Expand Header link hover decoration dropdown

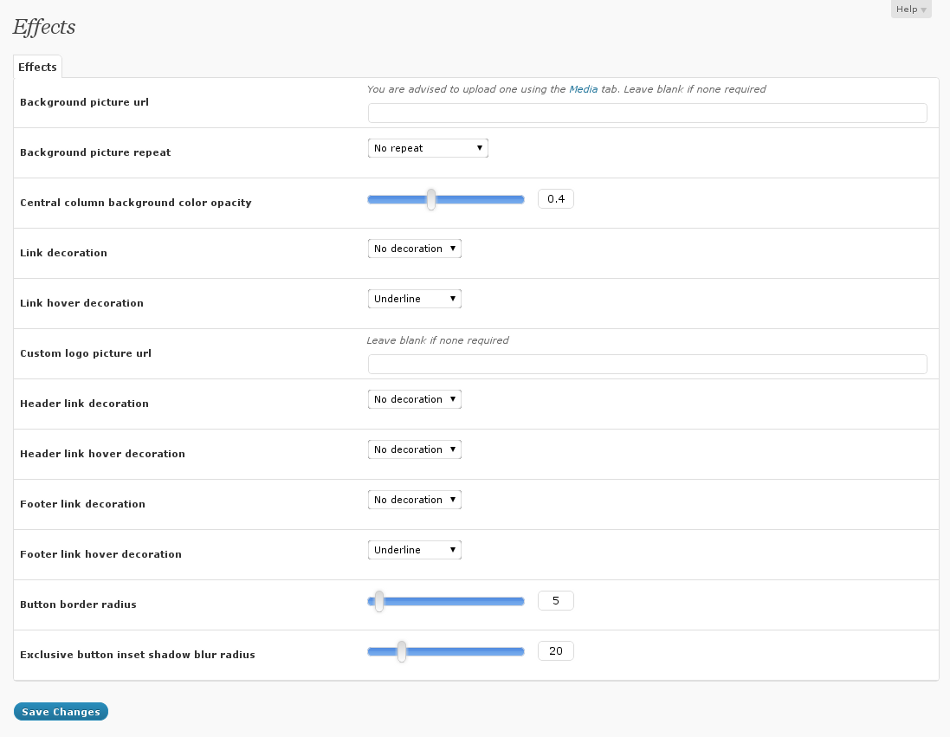tap(414, 450)
